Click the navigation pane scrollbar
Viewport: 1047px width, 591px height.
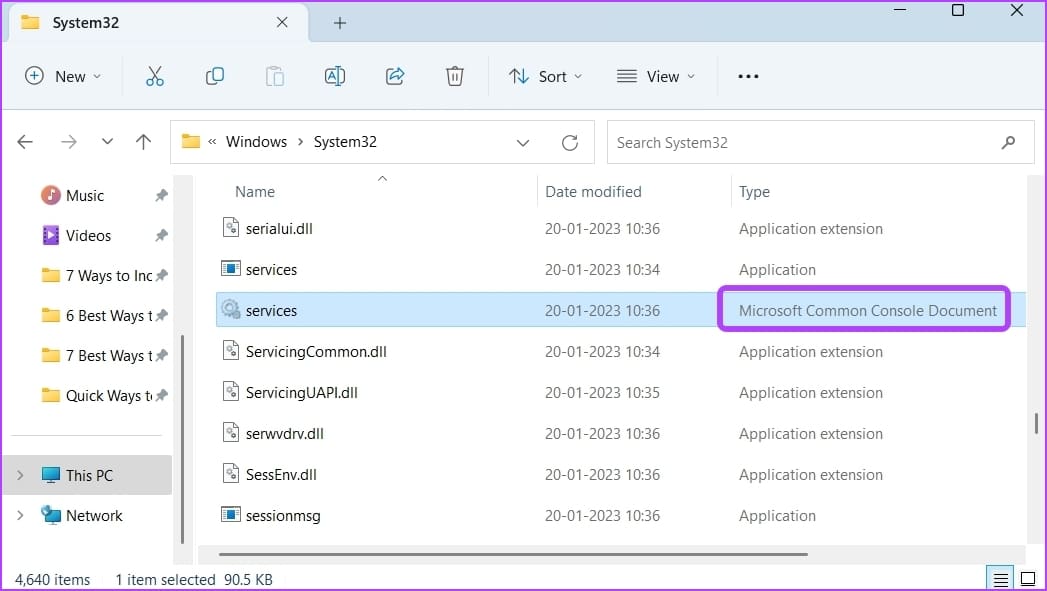pyautogui.click(x=182, y=439)
